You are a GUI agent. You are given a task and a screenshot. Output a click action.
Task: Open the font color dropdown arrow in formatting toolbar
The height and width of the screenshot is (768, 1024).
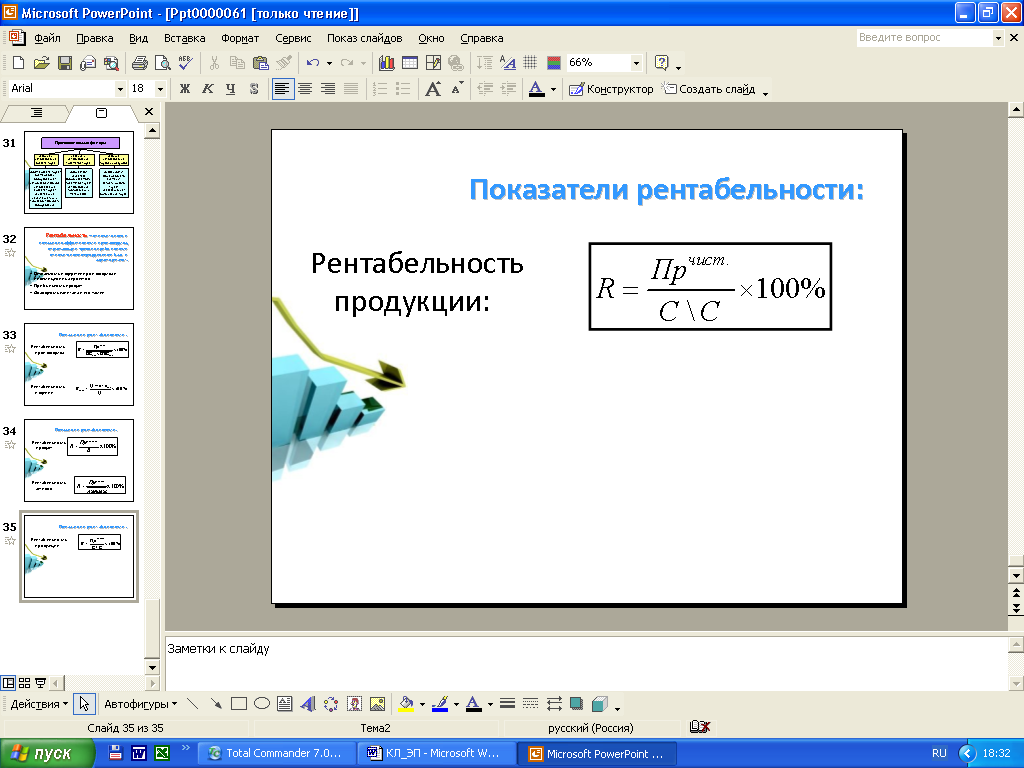pos(553,89)
